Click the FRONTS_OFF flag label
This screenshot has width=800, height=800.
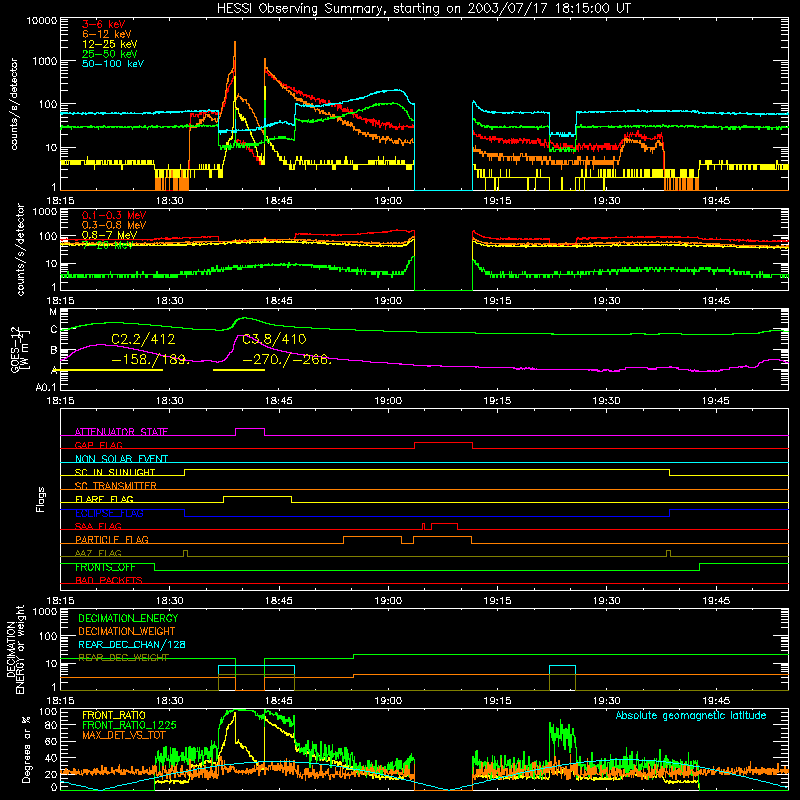105,567
